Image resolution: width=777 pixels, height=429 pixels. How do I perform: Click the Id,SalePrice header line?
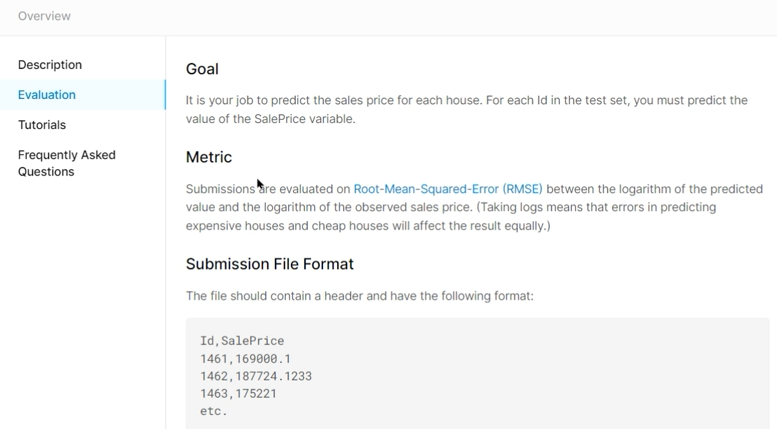242,341
